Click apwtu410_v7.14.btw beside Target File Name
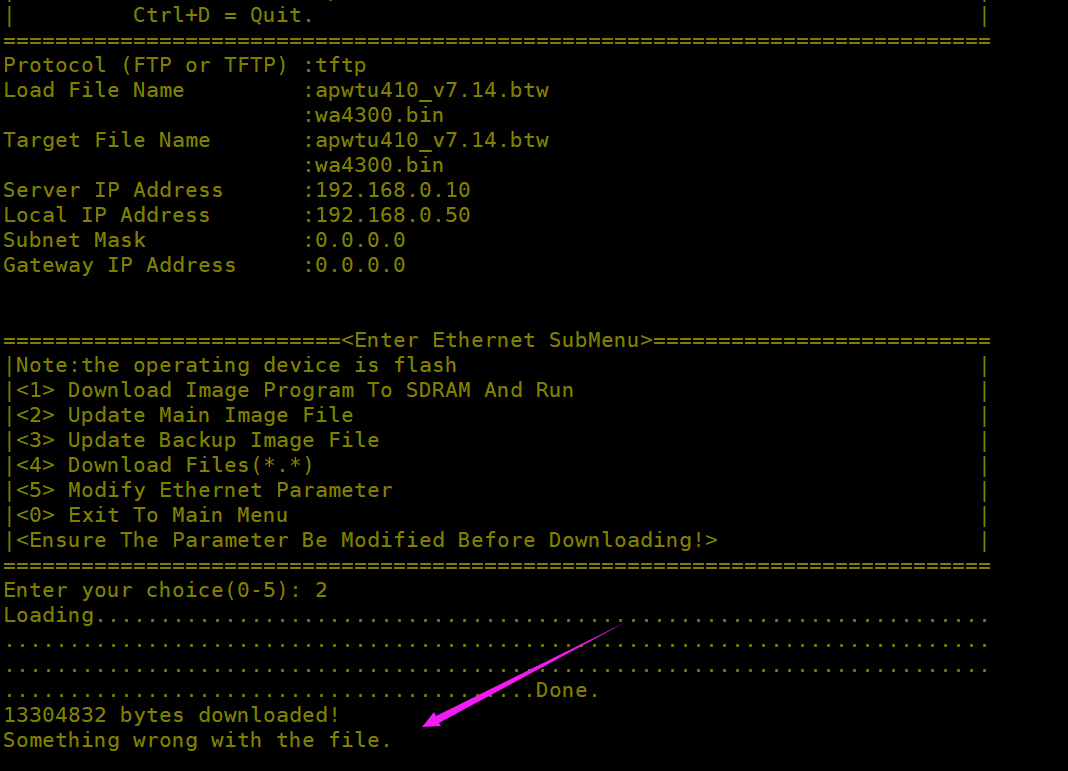This screenshot has height=771, width=1068. click(432, 140)
